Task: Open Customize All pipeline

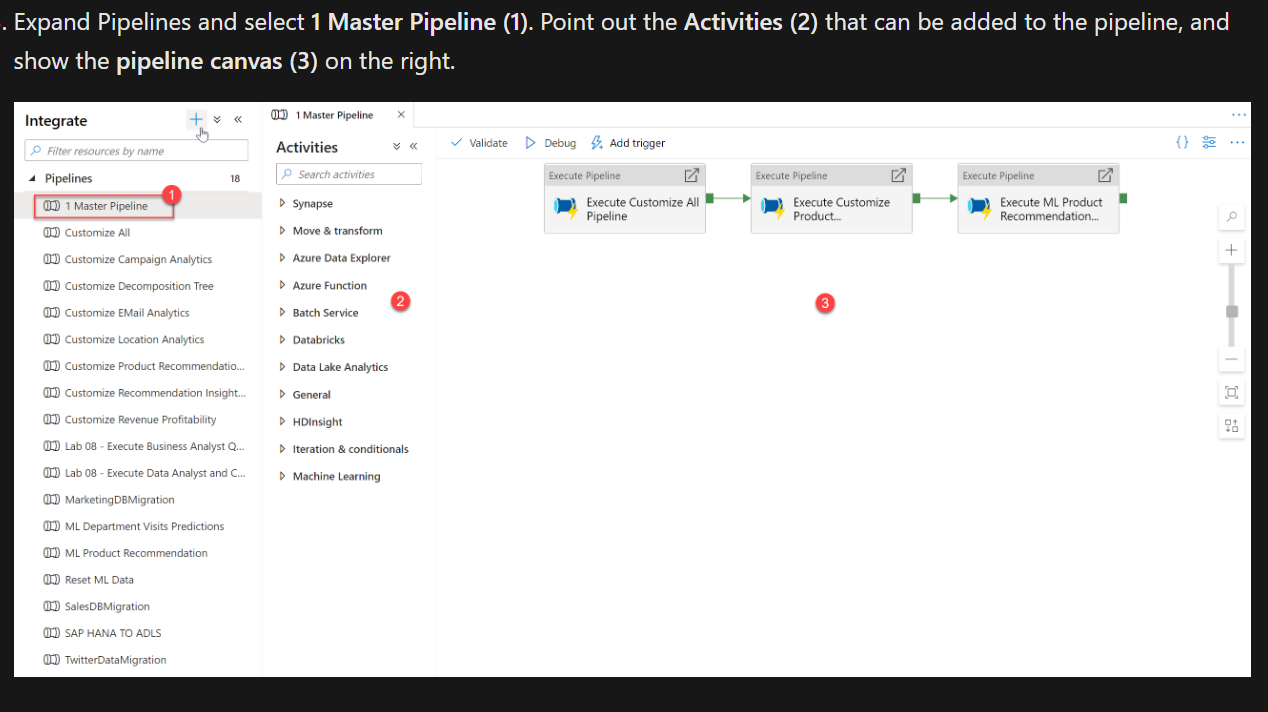Action: pos(97,232)
